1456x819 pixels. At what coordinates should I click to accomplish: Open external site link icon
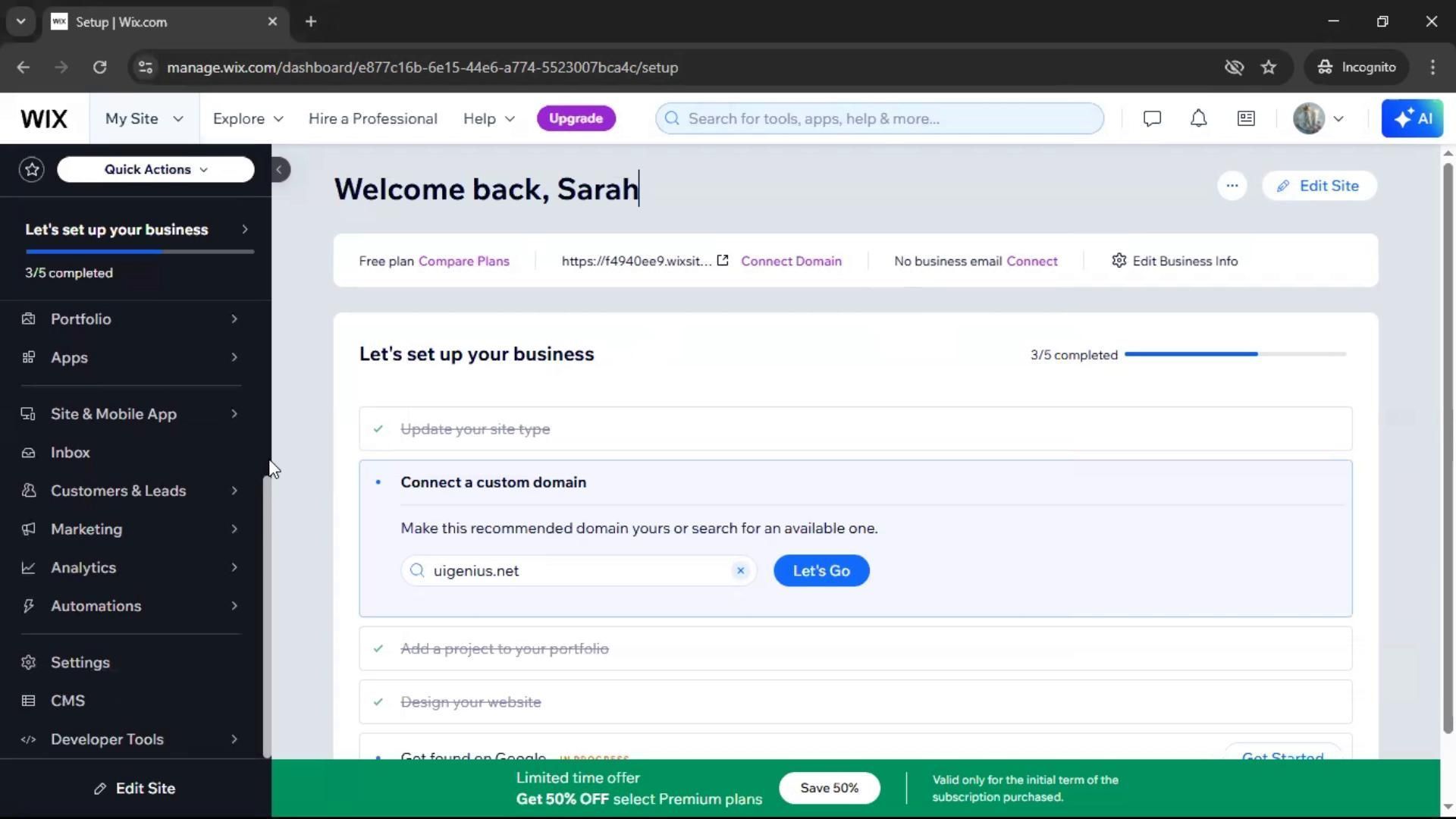723,261
